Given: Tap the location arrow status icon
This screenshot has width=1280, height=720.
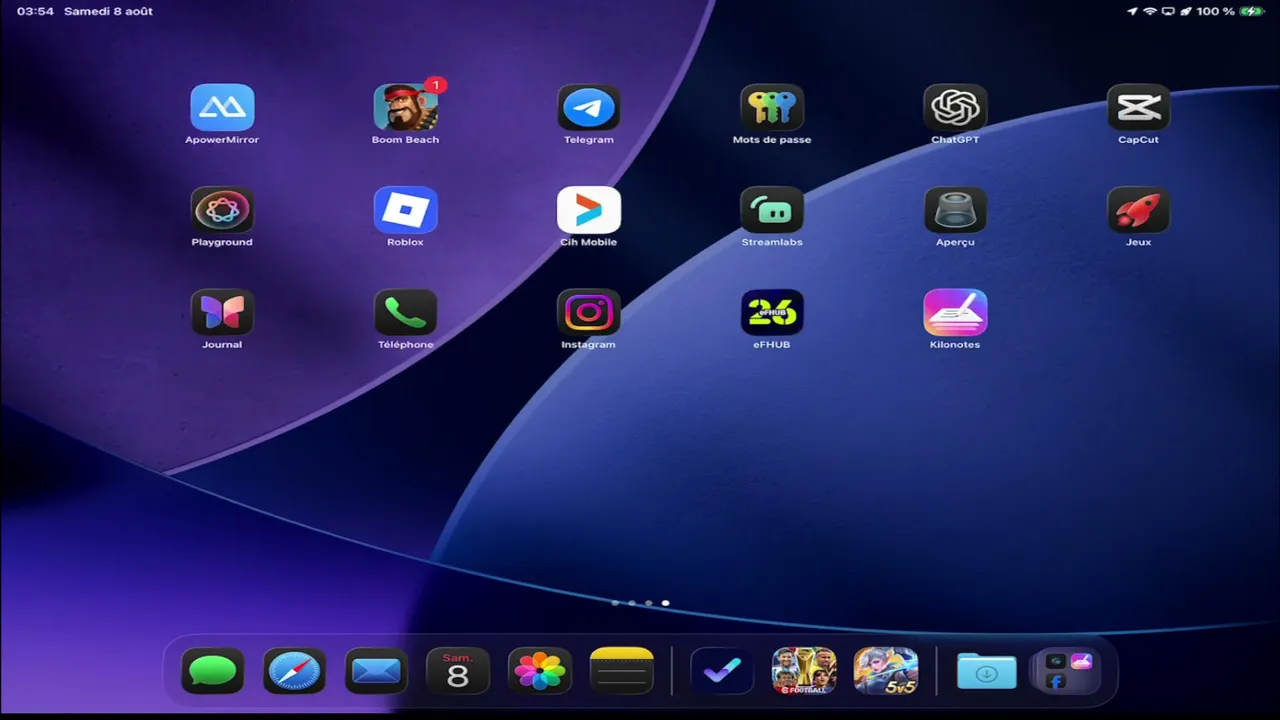Looking at the screenshot, I should pos(1132,11).
